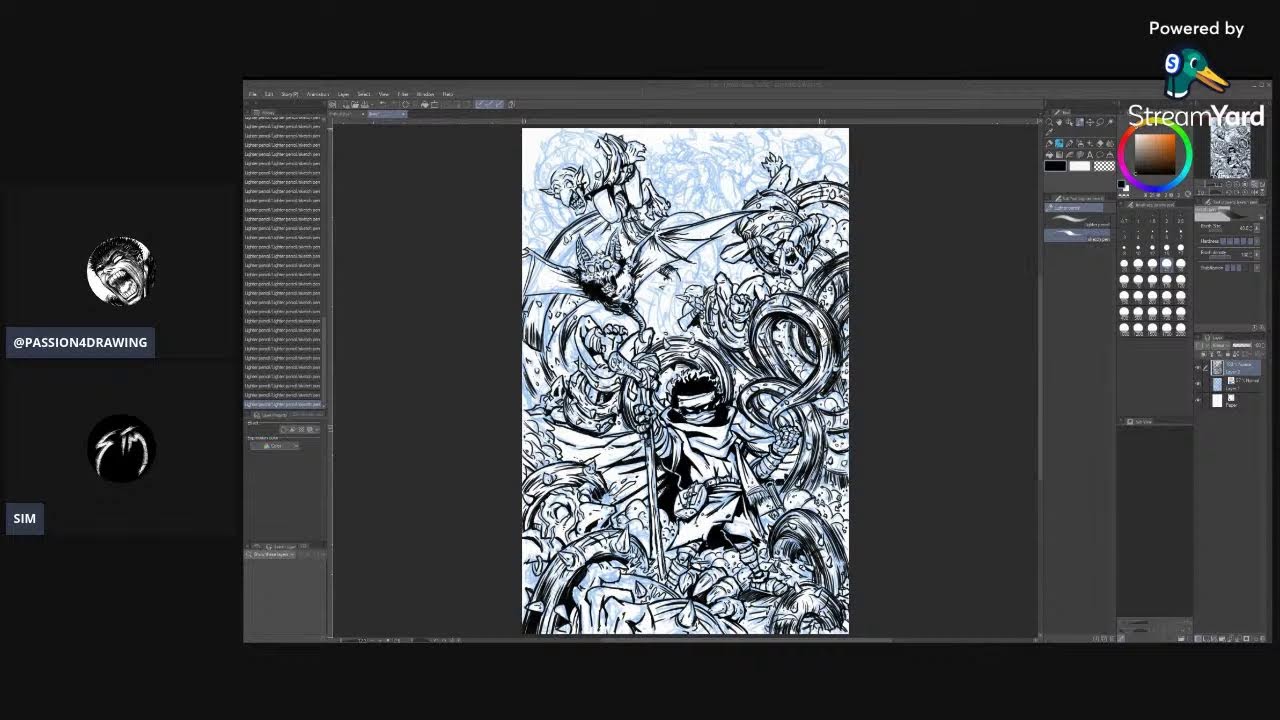This screenshot has width=1280, height=720.
Task: Toggle visibility of Layer 1
Action: point(1198,384)
